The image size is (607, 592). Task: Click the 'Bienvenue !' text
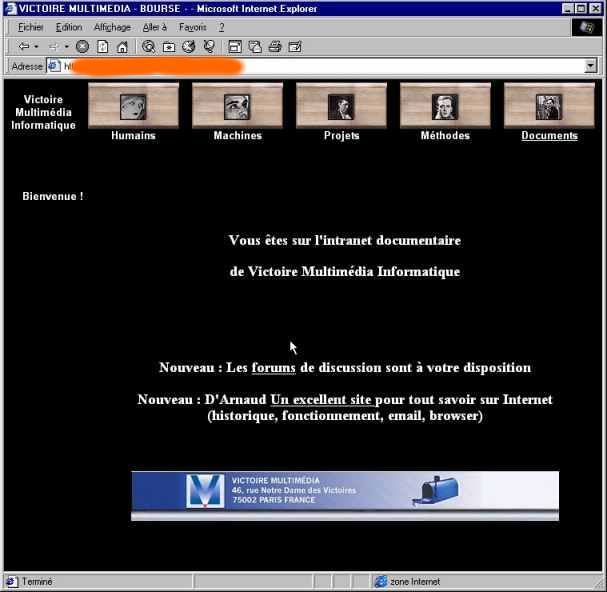tap(53, 196)
